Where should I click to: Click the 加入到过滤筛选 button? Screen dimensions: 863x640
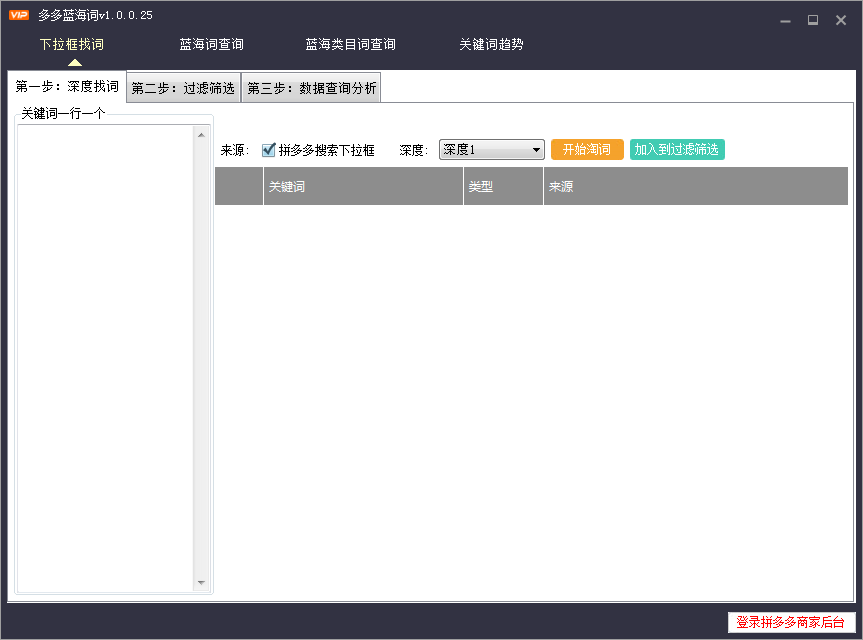[x=677, y=150]
